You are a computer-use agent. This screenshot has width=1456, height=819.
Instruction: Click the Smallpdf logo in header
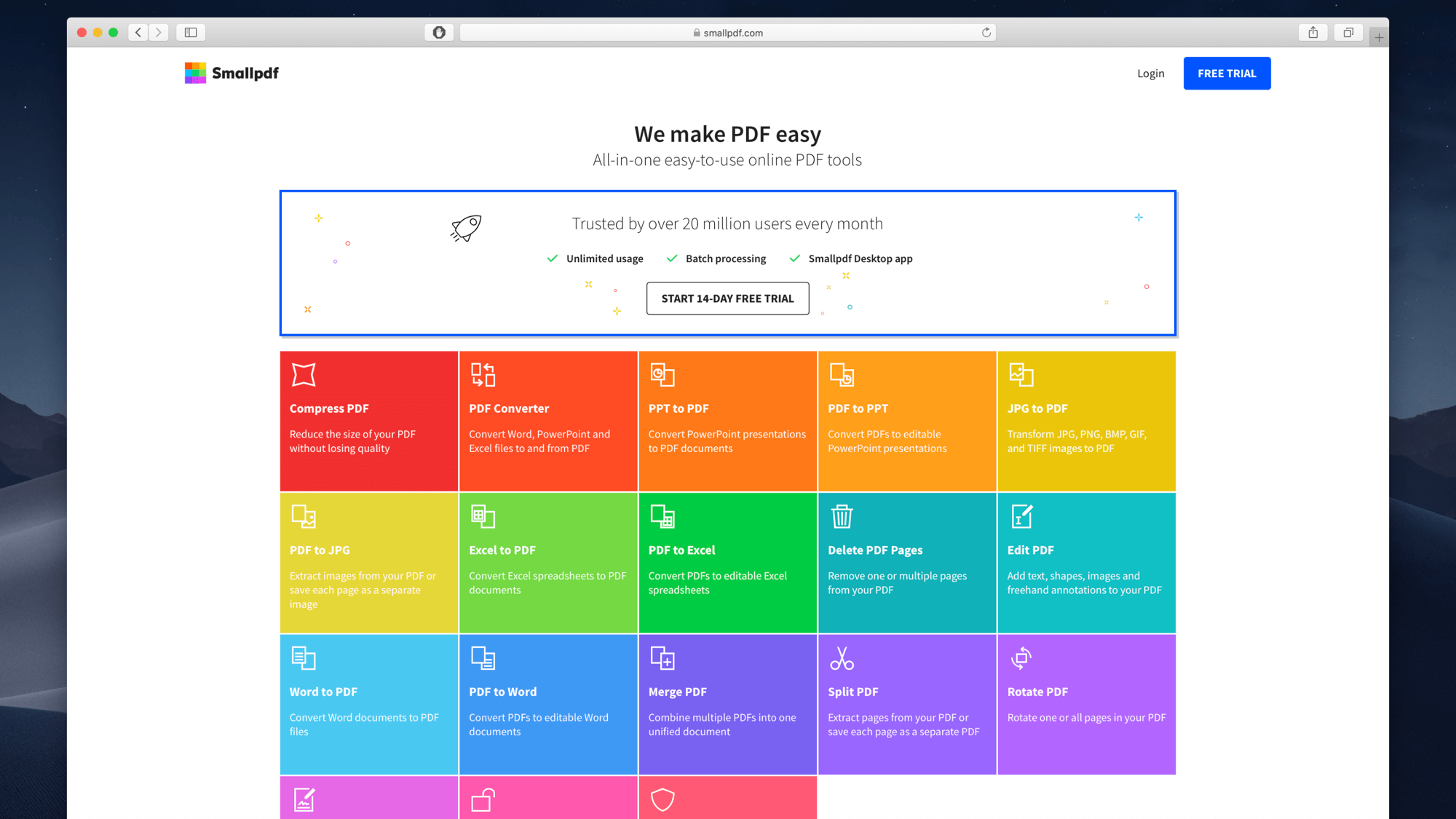[232, 73]
